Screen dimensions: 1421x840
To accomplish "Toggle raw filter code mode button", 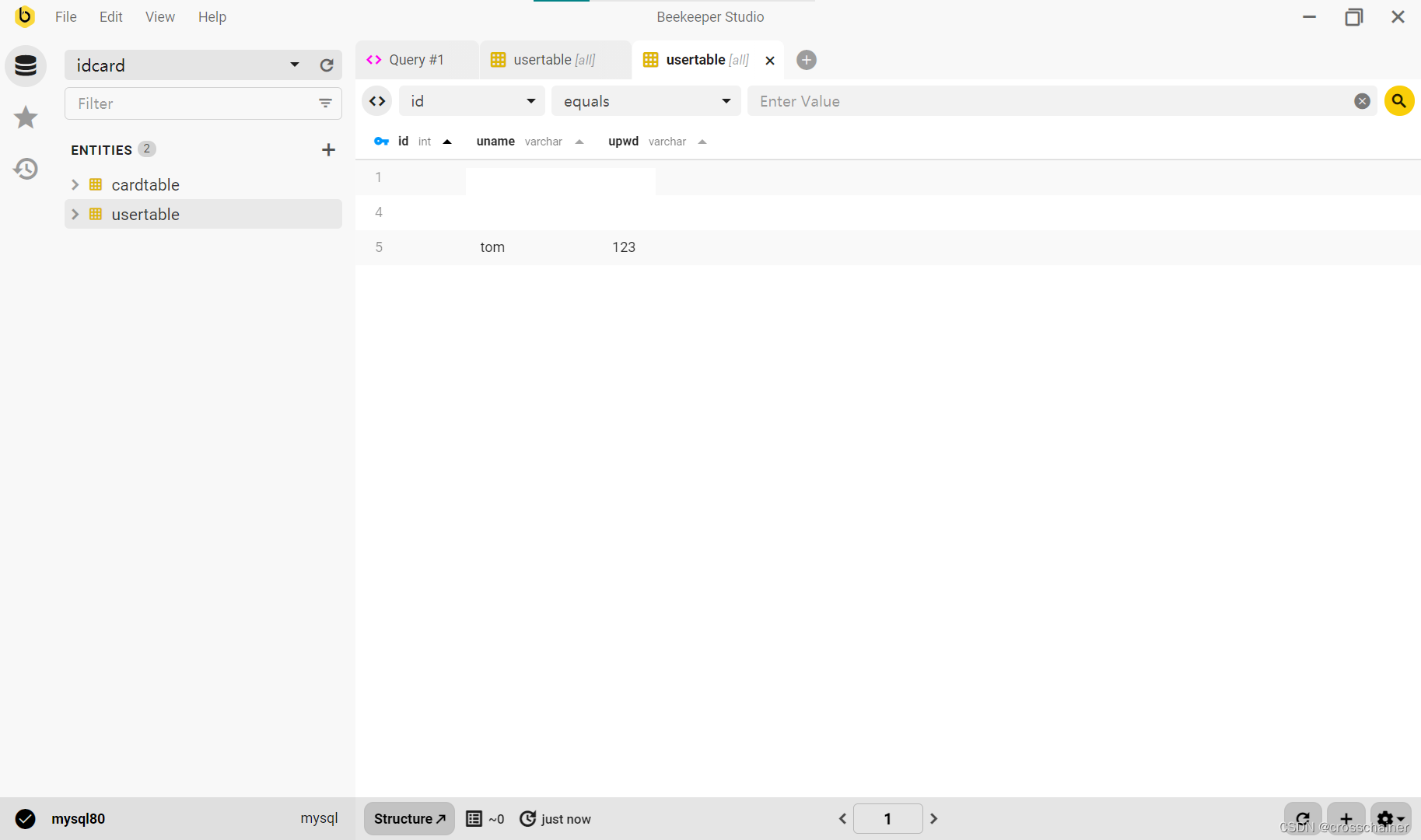I will pyautogui.click(x=377, y=101).
